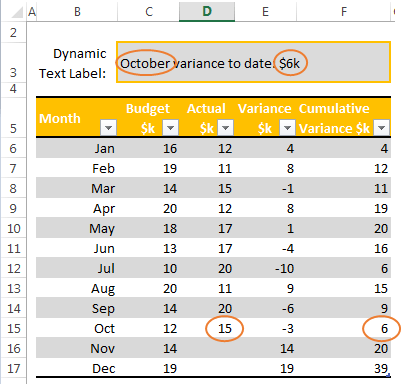Select column C header
Viewport: 401px width, 384px height.
click(x=149, y=12)
